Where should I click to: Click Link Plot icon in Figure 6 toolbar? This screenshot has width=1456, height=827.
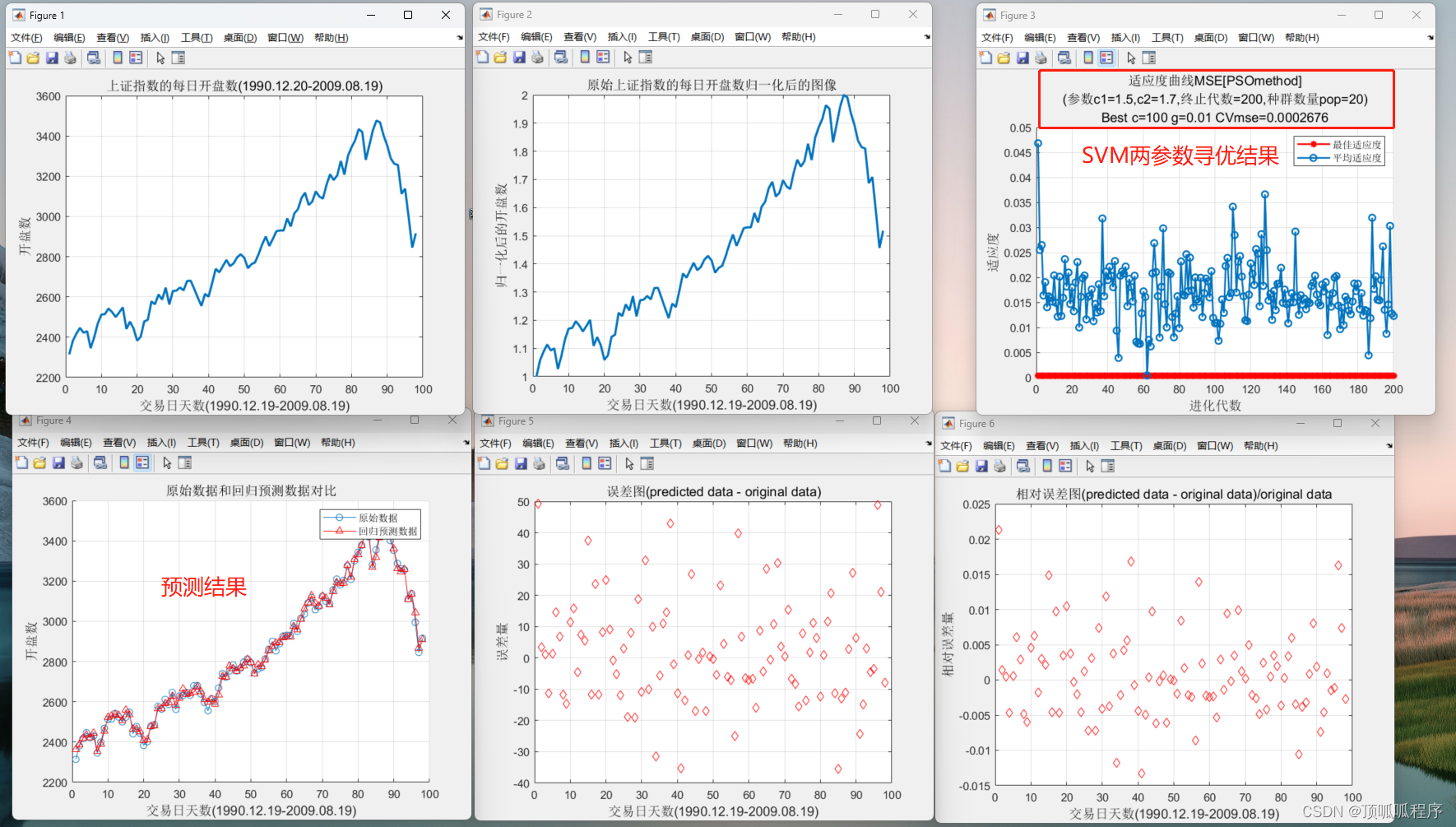[x=1023, y=466]
